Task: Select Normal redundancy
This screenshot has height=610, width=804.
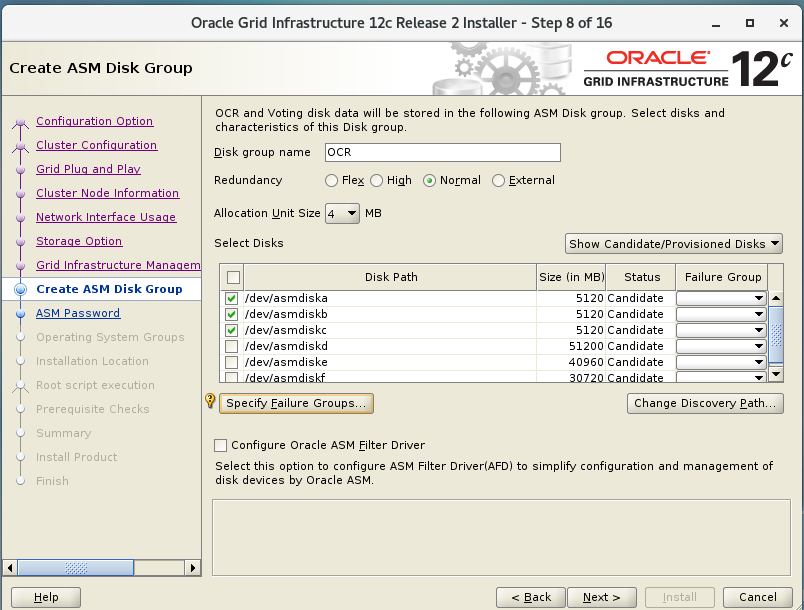Action: pyautogui.click(x=429, y=180)
